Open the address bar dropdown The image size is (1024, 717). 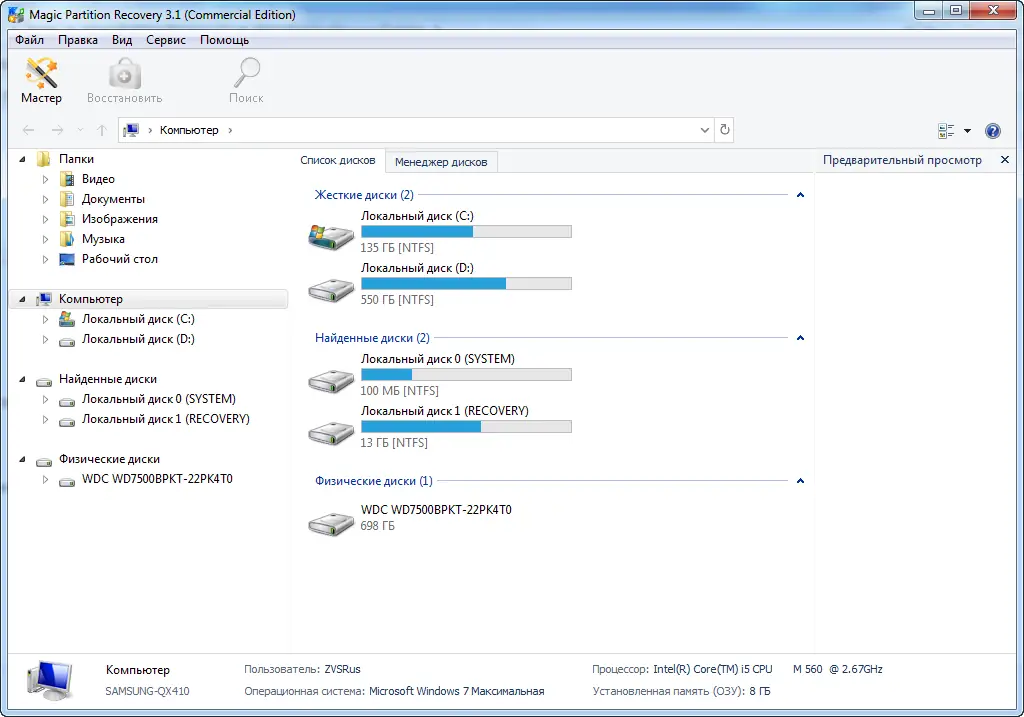pyautogui.click(x=703, y=130)
